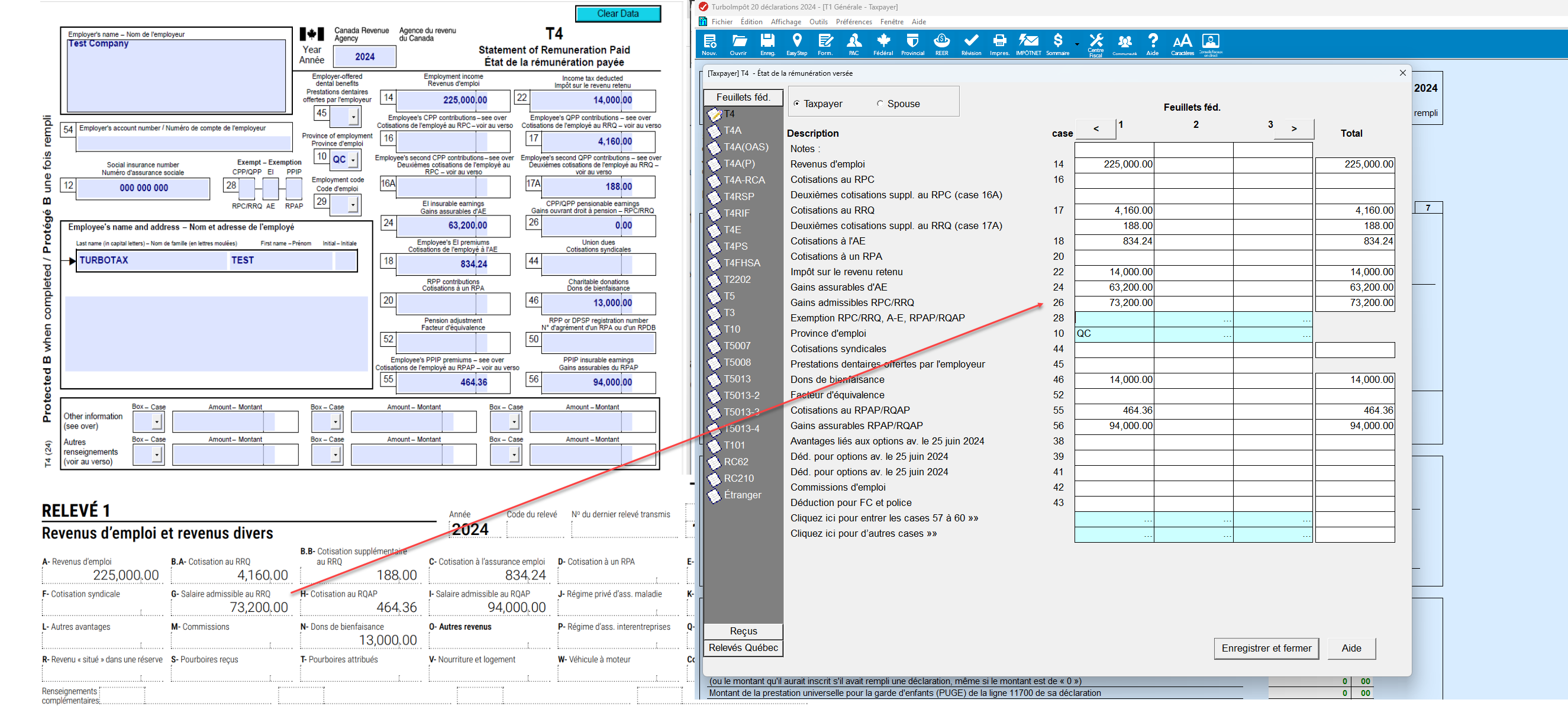Click the dialog's Aide button

coord(1351,649)
